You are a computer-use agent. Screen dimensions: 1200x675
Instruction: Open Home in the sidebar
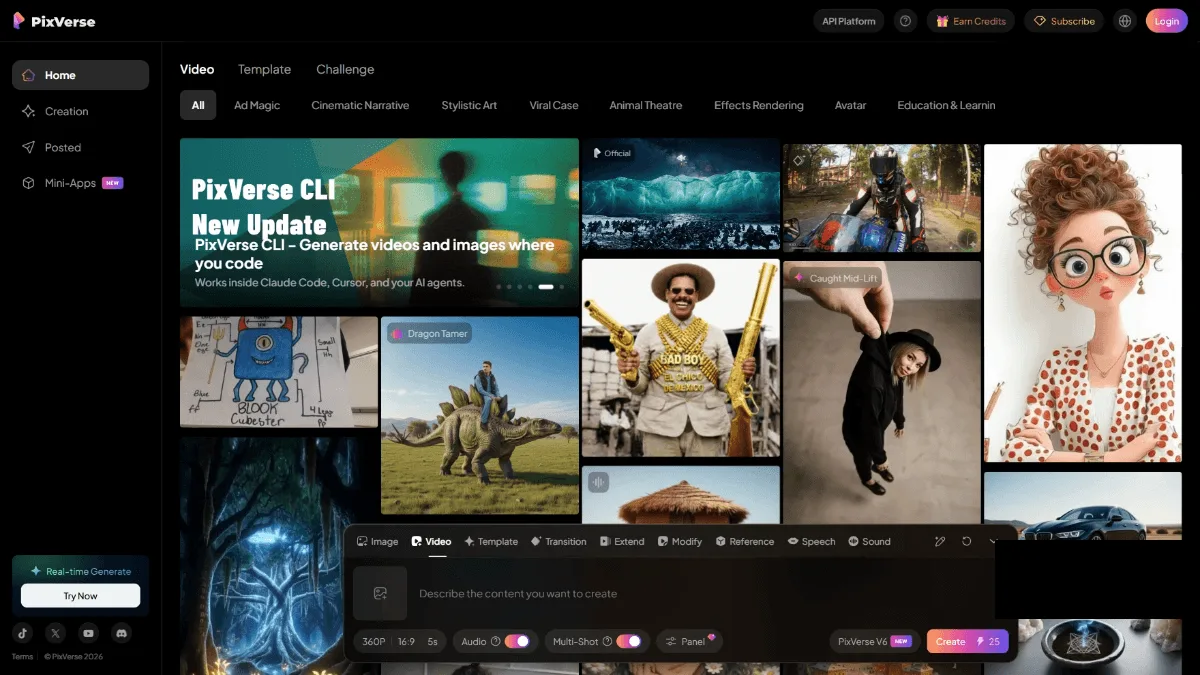point(80,75)
